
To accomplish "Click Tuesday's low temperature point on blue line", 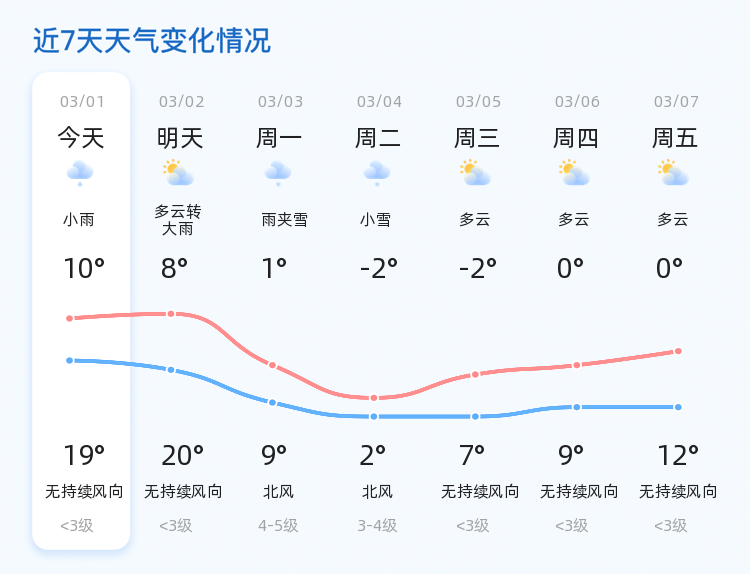I will (374, 416).
